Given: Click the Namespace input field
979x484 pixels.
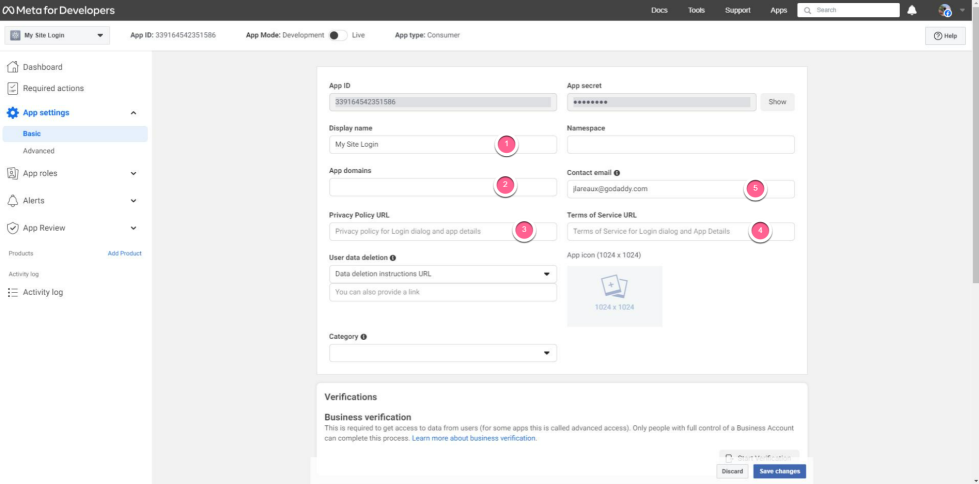Looking at the screenshot, I should point(681,144).
